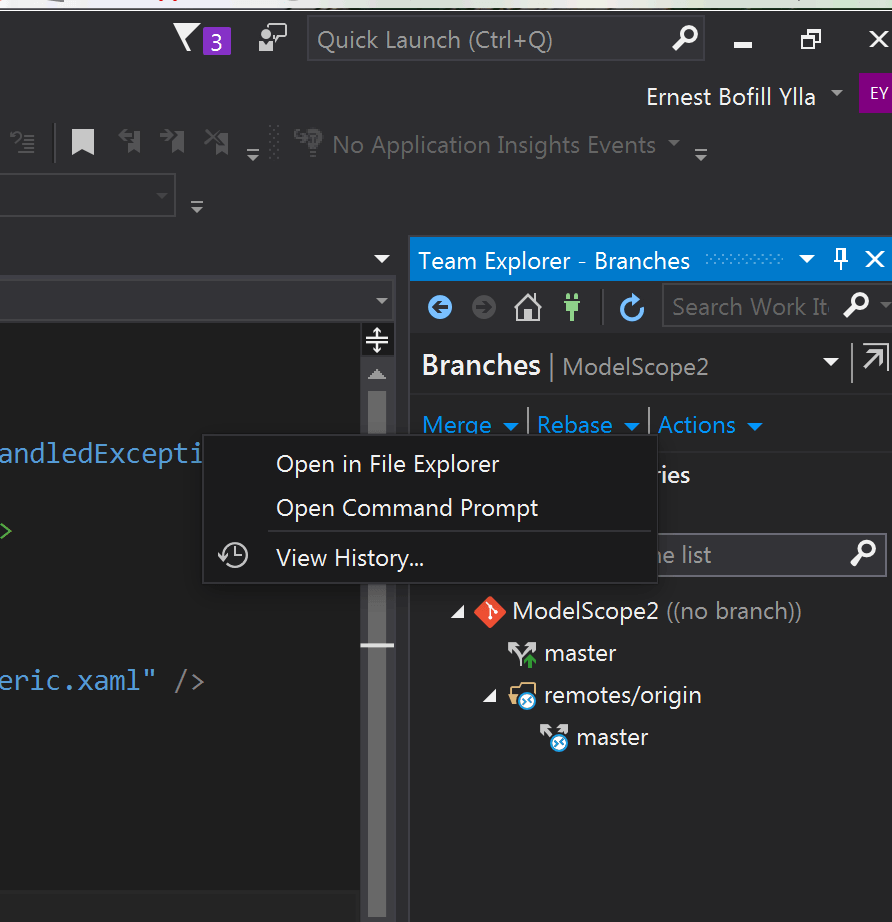Click the green Manage Connections plug icon

point(571,307)
